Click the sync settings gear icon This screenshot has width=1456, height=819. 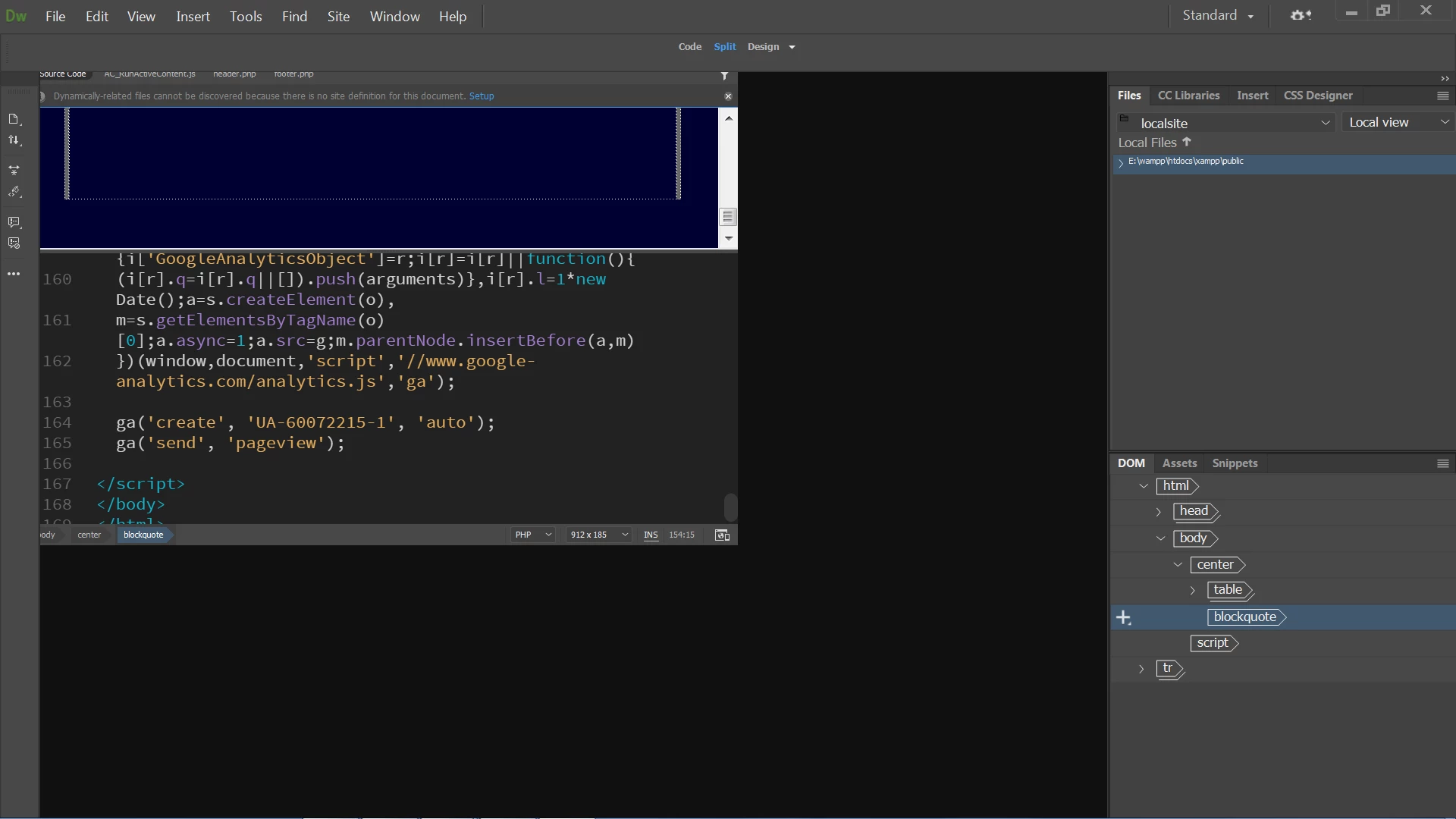click(x=1301, y=15)
